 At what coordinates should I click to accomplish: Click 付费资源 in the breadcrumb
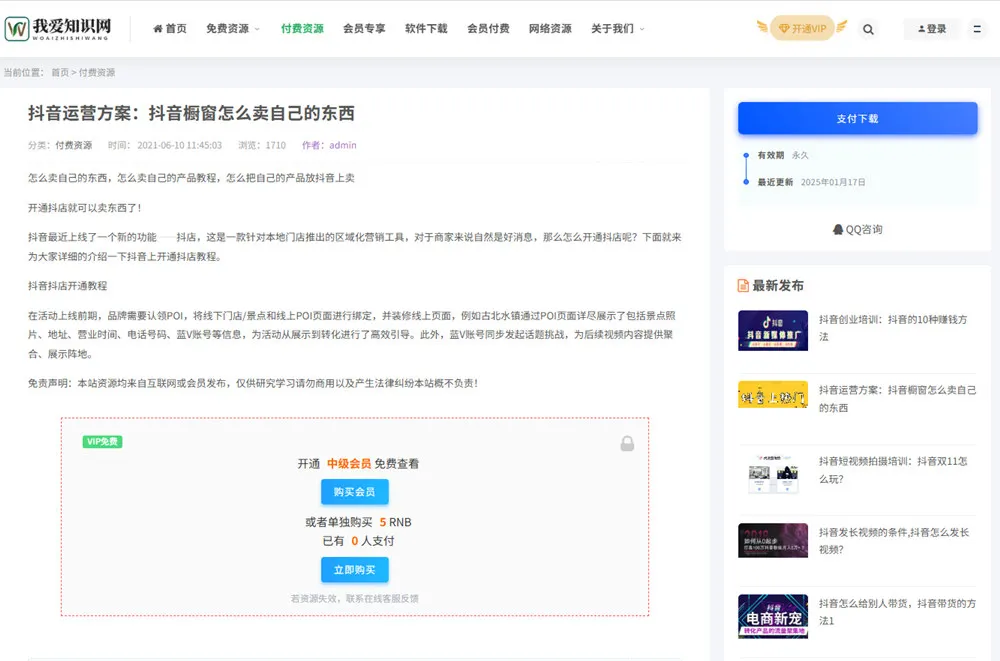click(x=97, y=73)
